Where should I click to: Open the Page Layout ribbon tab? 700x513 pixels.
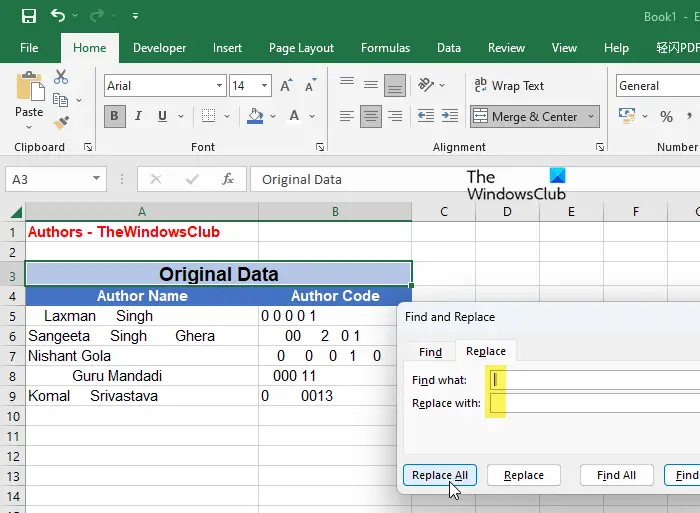(301, 48)
